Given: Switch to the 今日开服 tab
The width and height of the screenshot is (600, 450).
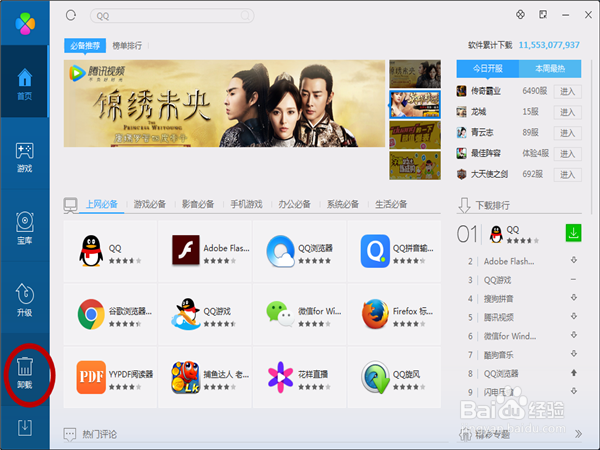Looking at the screenshot, I should 488,68.
